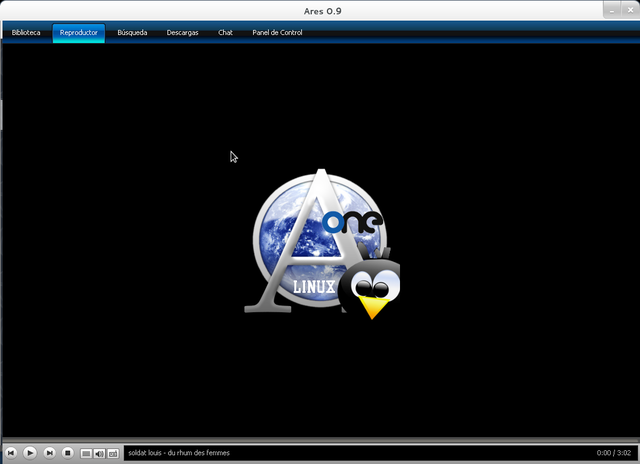Viewport: 640px width, 464px height.
Task: Open the Chat tab
Action: (x=225, y=33)
